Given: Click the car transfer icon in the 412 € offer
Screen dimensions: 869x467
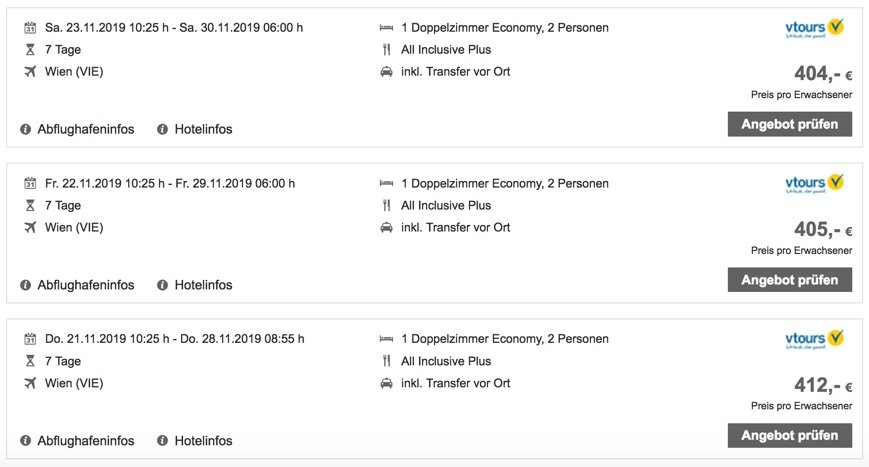Looking at the screenshot, I should pyautogui.click(x=386, y=383).
